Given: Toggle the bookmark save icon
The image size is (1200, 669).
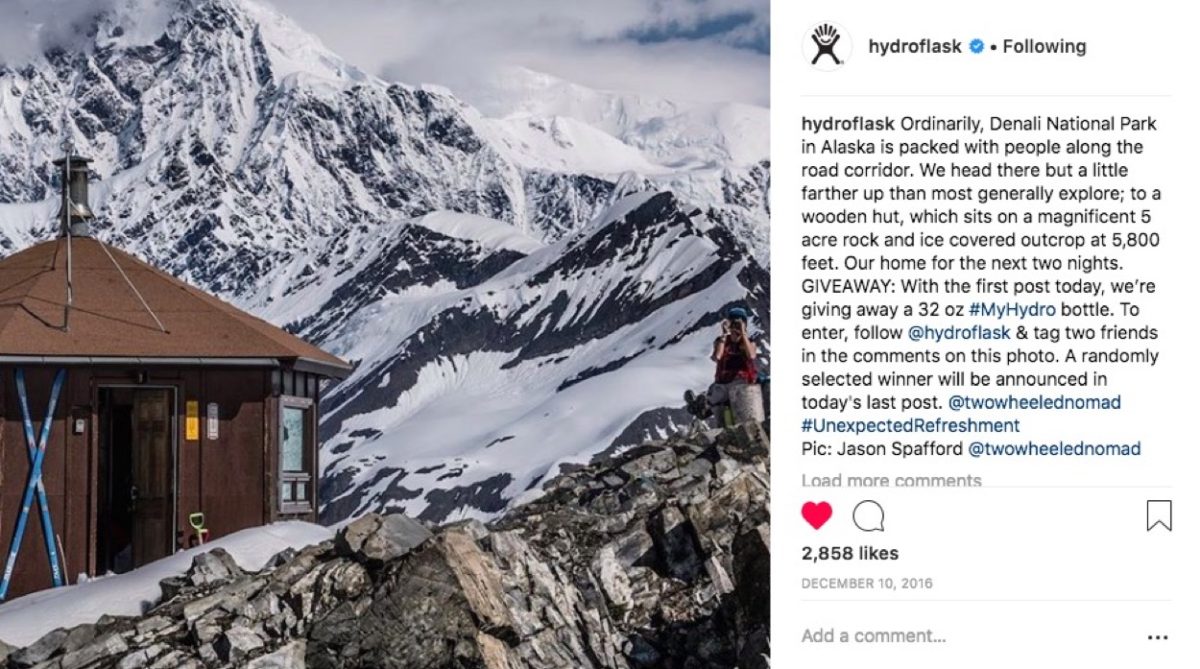Looking at the screenshot, I should click(x=1158, y=516).
